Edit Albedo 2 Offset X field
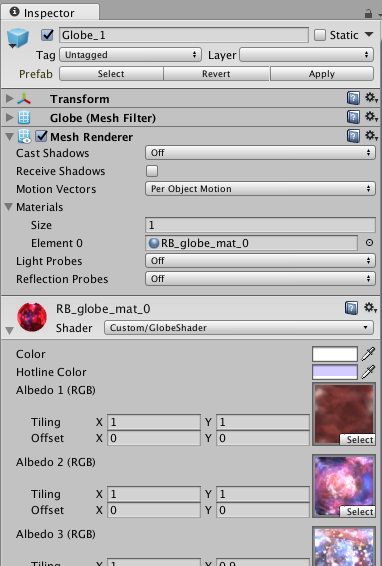The width and height of the screenshot is (382, 566). [x=154, y=510]
